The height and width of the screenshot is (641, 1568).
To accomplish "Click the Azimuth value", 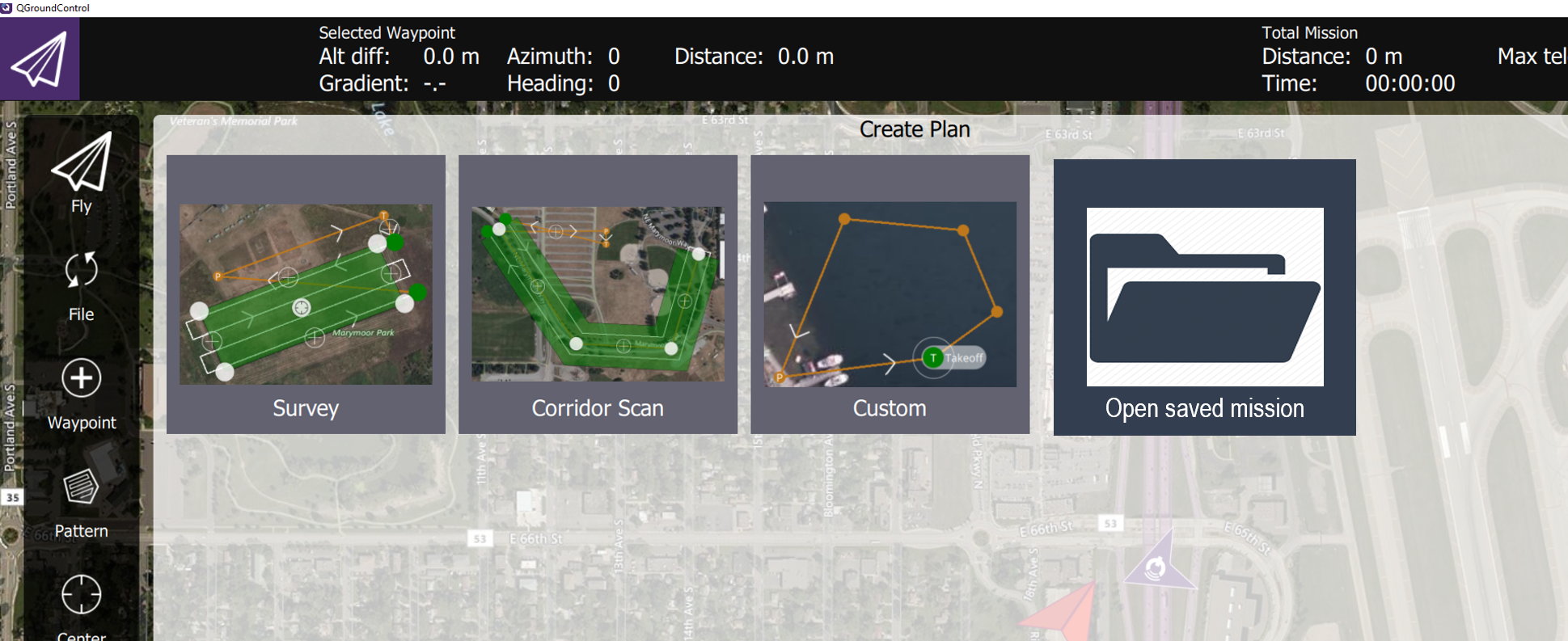I will tap(614, 57).
